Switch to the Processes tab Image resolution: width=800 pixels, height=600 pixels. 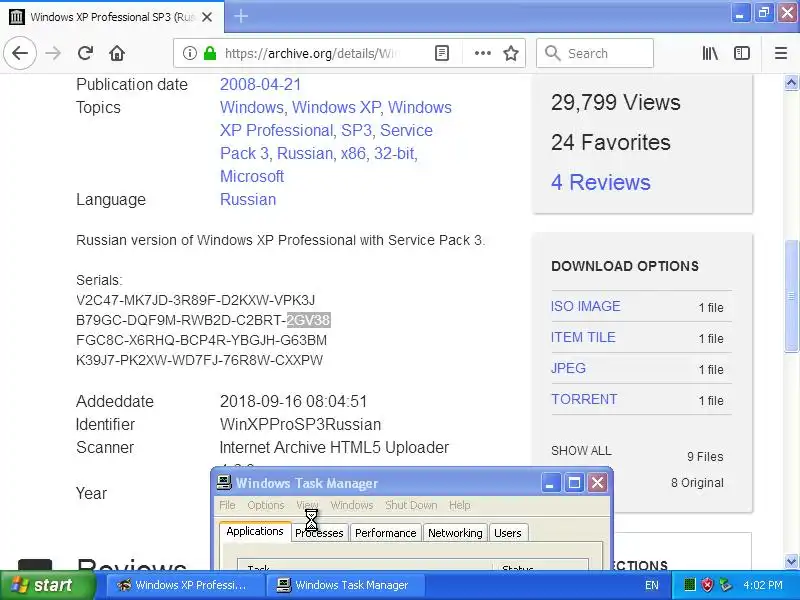(319, 533)
